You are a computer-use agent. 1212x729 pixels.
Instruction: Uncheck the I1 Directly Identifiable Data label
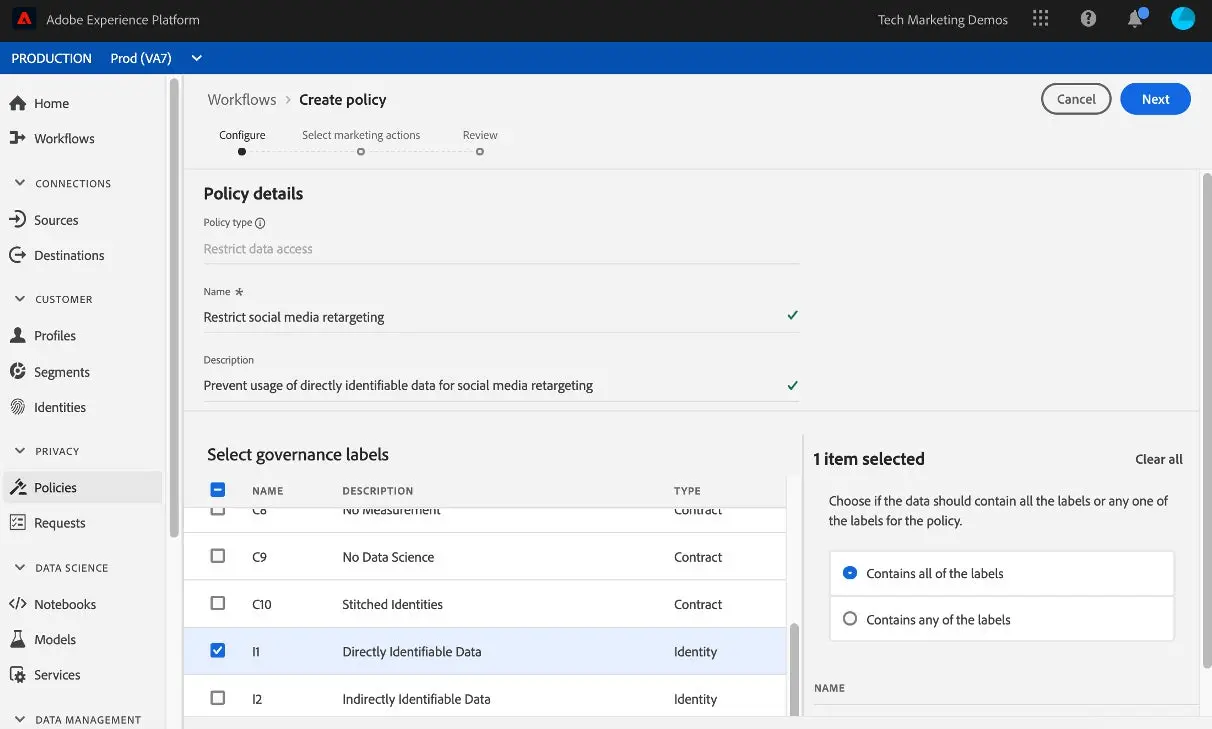coord(217,650)
